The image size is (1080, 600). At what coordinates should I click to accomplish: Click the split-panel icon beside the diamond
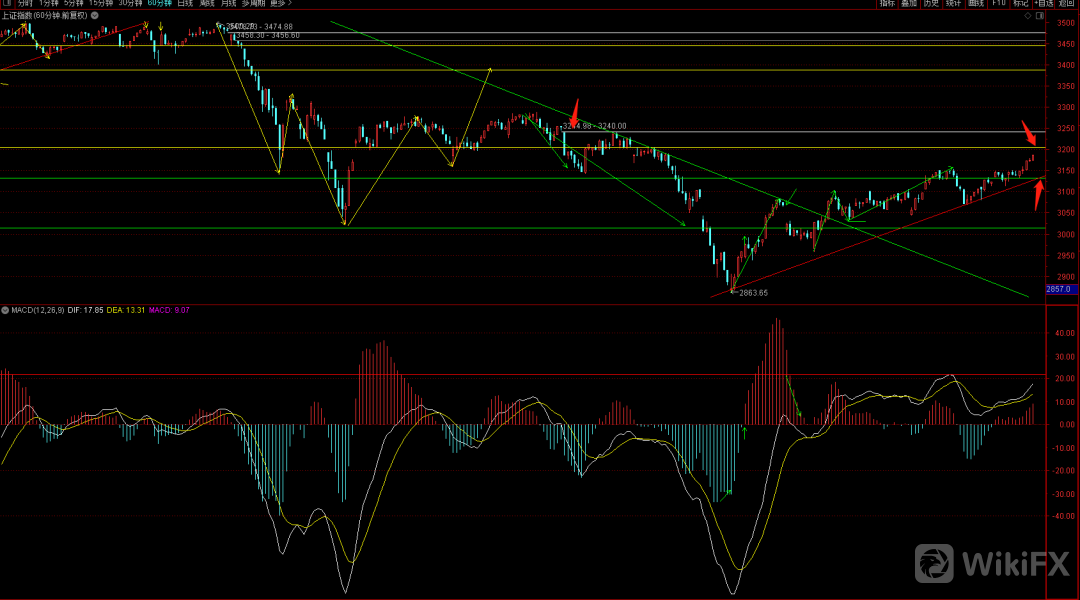1040,16
